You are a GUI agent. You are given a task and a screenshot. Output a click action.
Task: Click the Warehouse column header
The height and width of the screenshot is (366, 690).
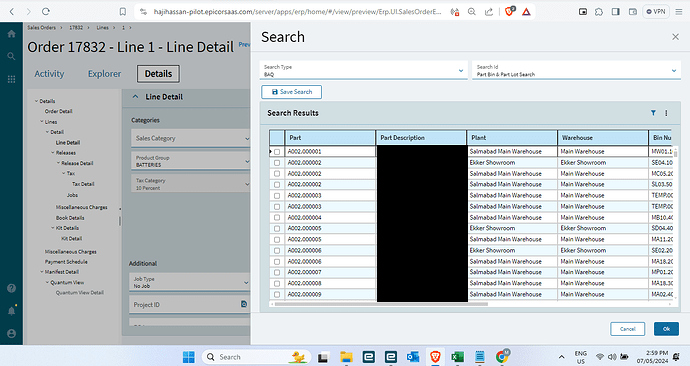tap(603, 138)
